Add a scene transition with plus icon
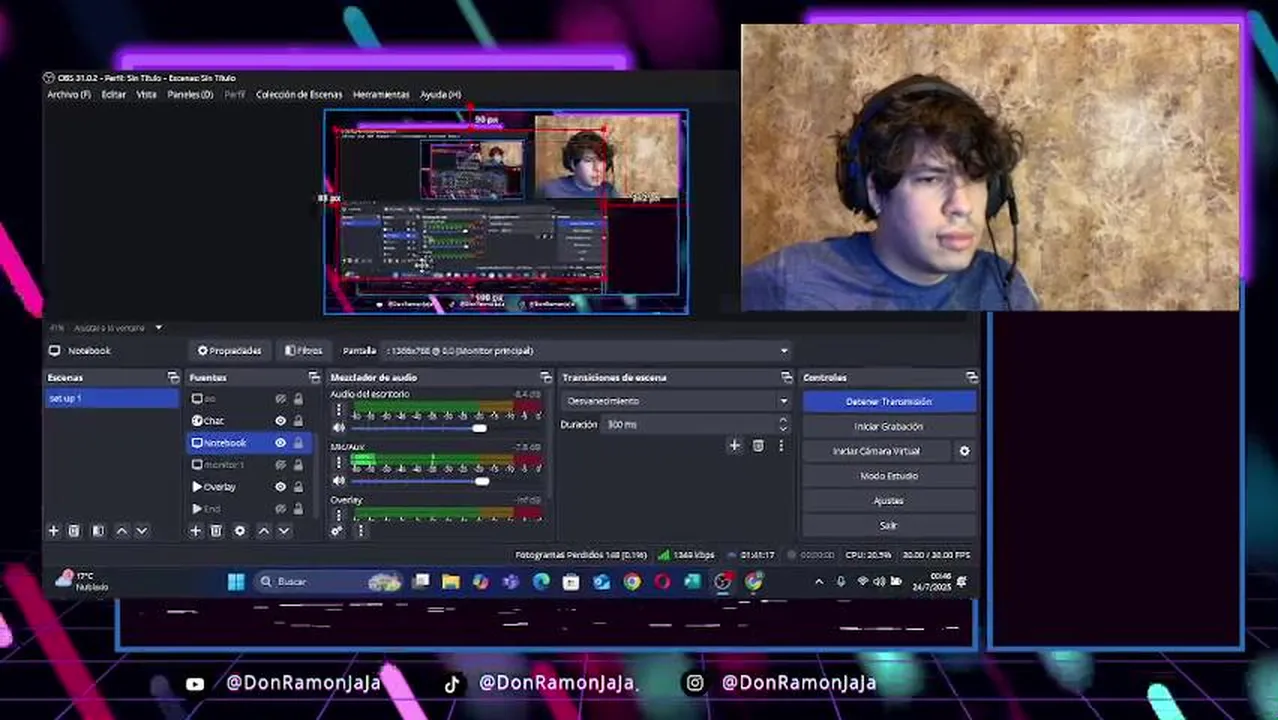This screenshot has height=720, width=1278. coord(734,446)
